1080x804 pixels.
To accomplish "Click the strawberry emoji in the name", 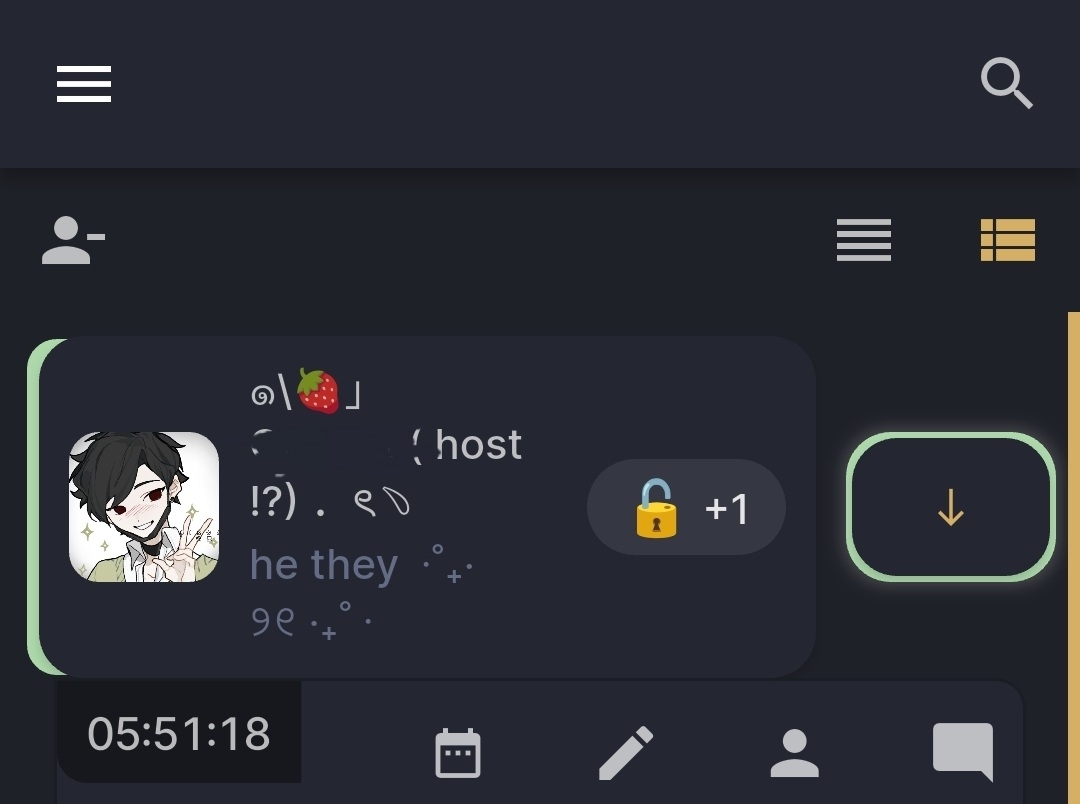I will [x=318, y=391].
